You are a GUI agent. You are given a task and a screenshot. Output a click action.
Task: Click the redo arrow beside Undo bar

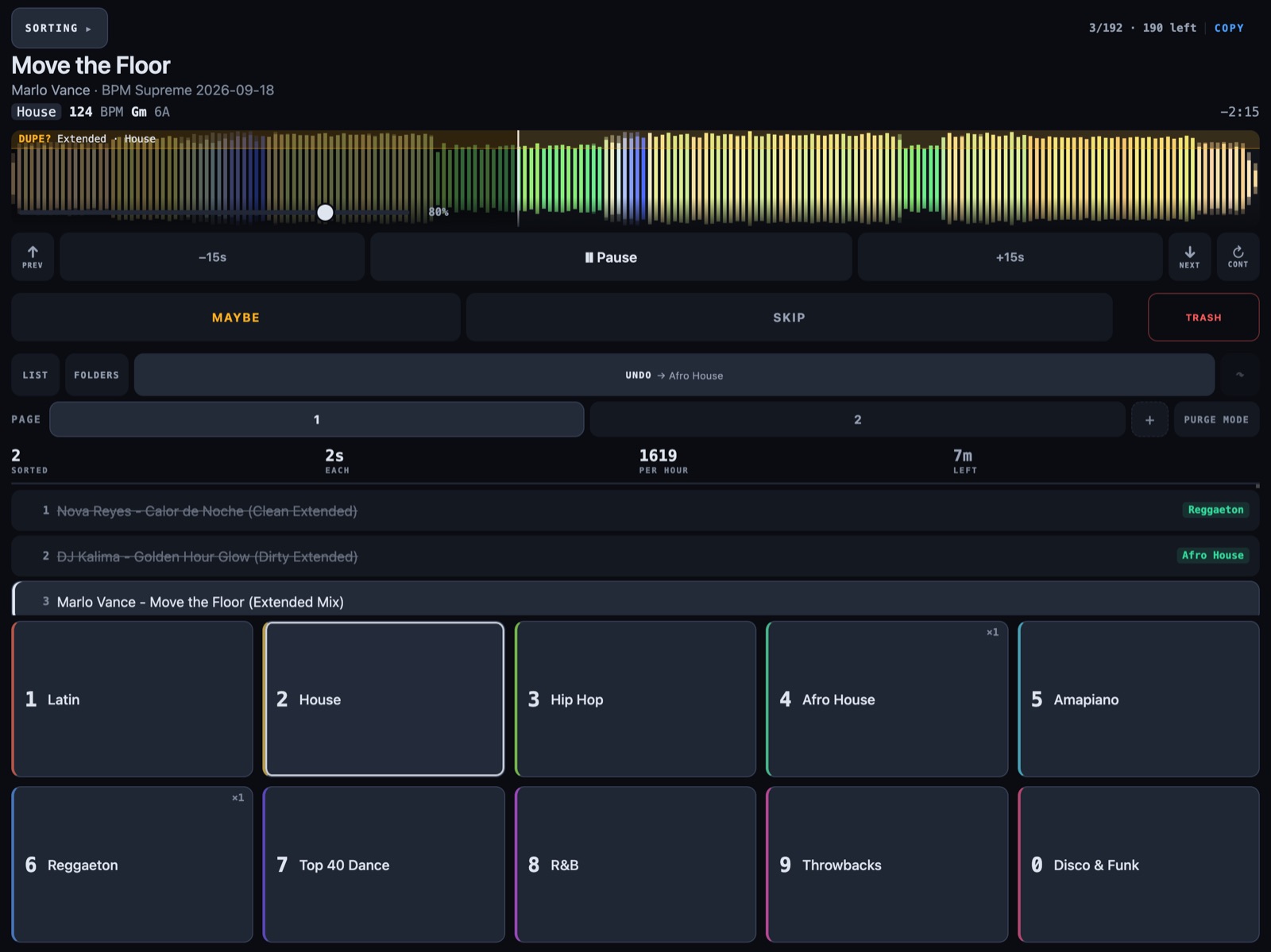(x=1239, y=375)
